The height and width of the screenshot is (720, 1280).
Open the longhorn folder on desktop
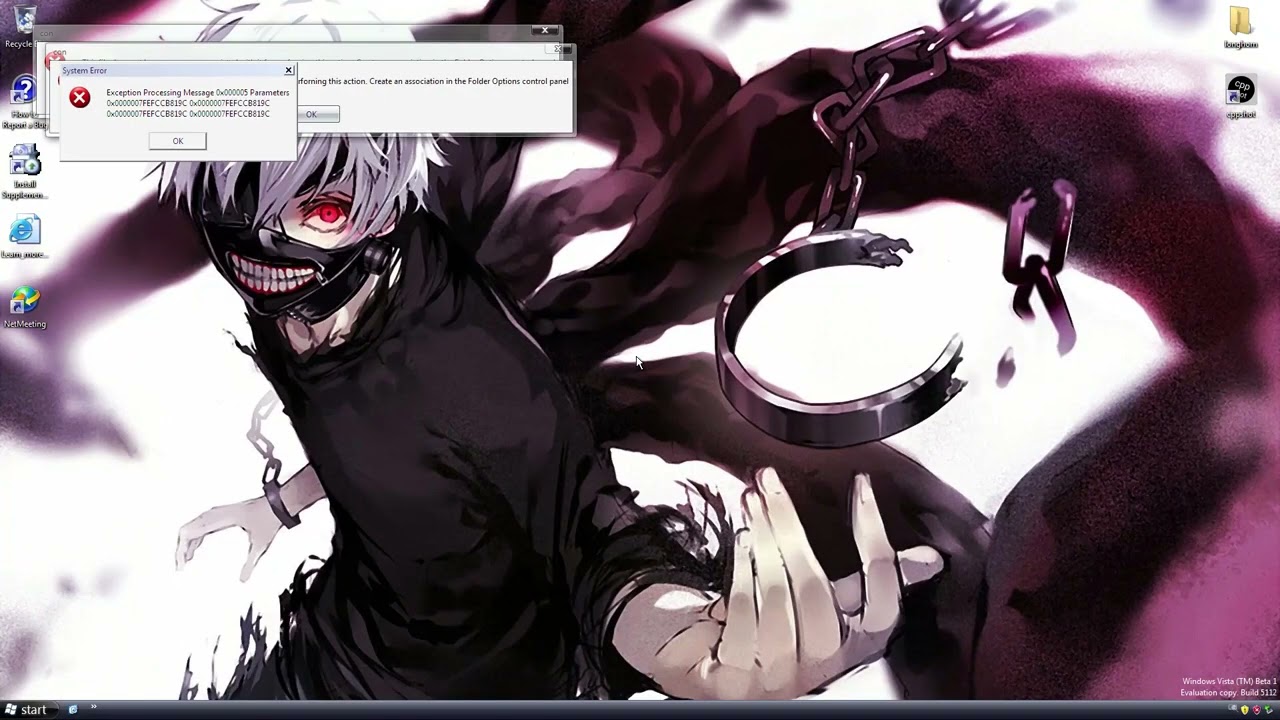[1240, 27]
